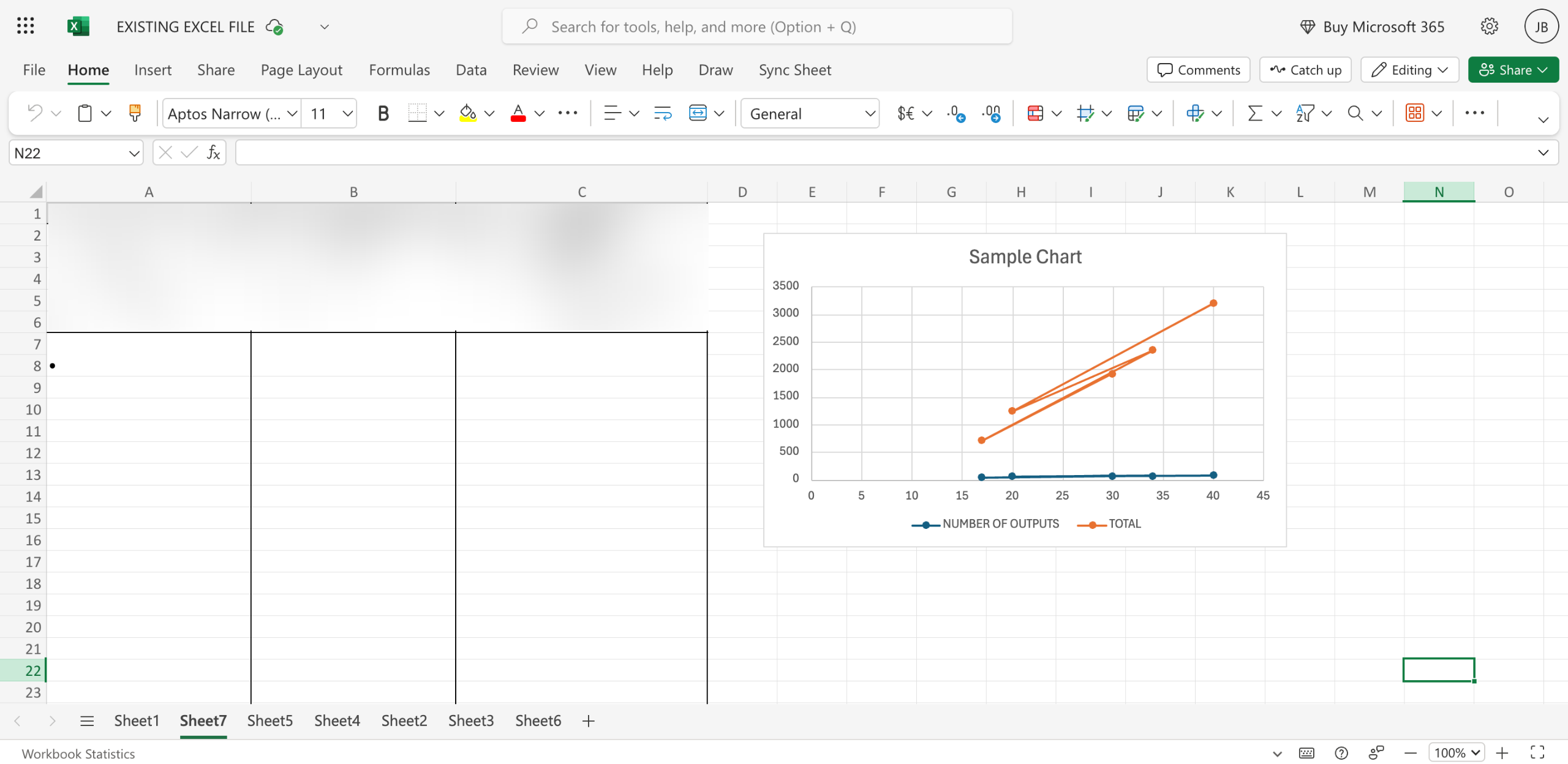Click the Increase Decimal icon
Screen dimensions: 1568x764
click(x=956, y=113)
